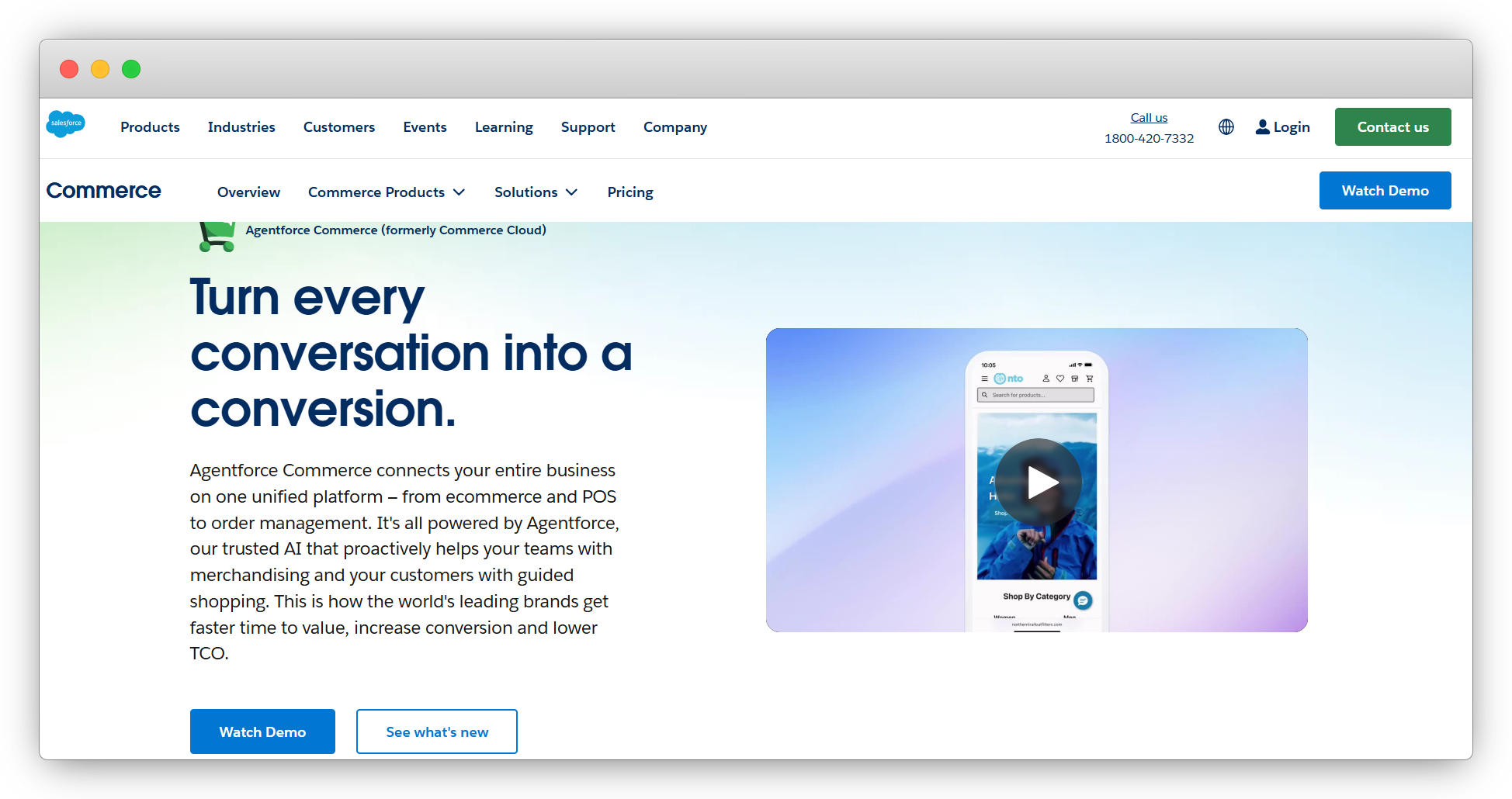
Task: Open the Industries menu
Action: pyautogui.click(x=241, y=126)
